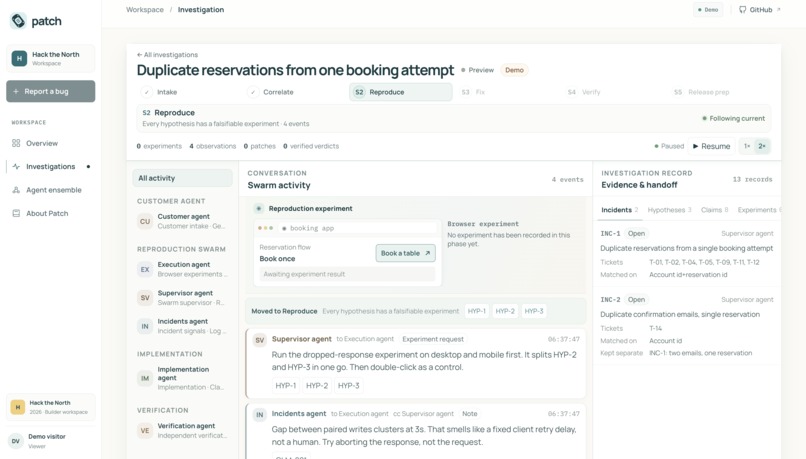Click the Overview grid icon
The image size is (806, 459).
(x=16, y=143)
